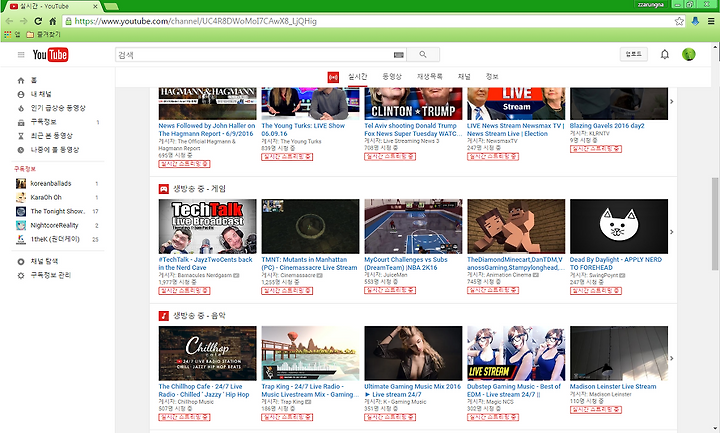Open the TechTalk Live Broadcast thumbnail
The width and height of the screenshot is (720, 433).
pos(208,226)
